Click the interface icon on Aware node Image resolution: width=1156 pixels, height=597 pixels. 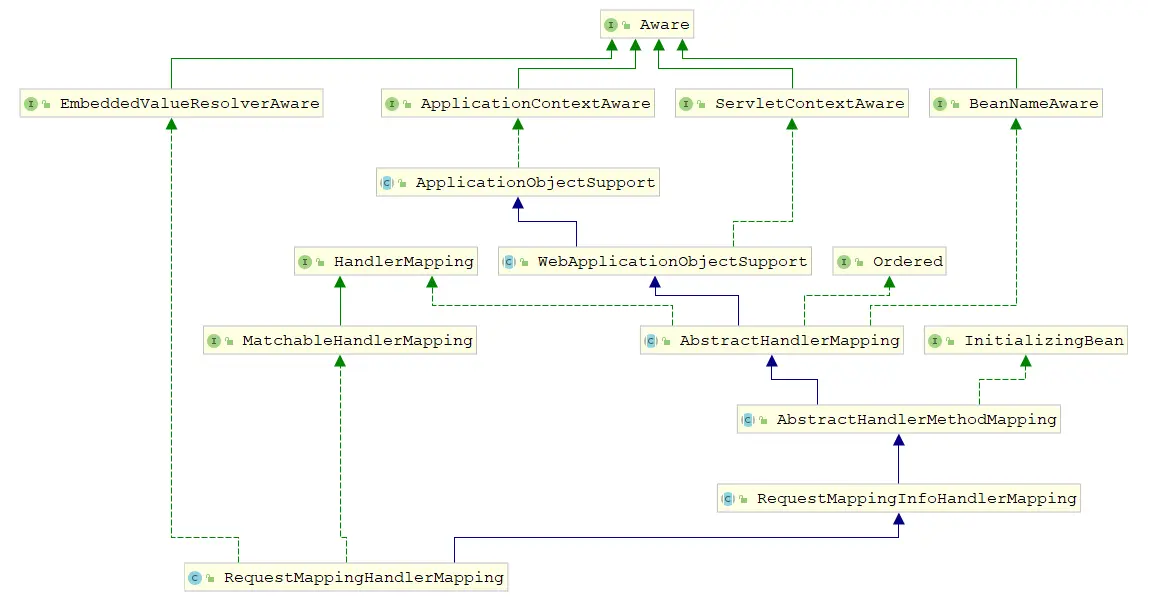click(611, 24)
